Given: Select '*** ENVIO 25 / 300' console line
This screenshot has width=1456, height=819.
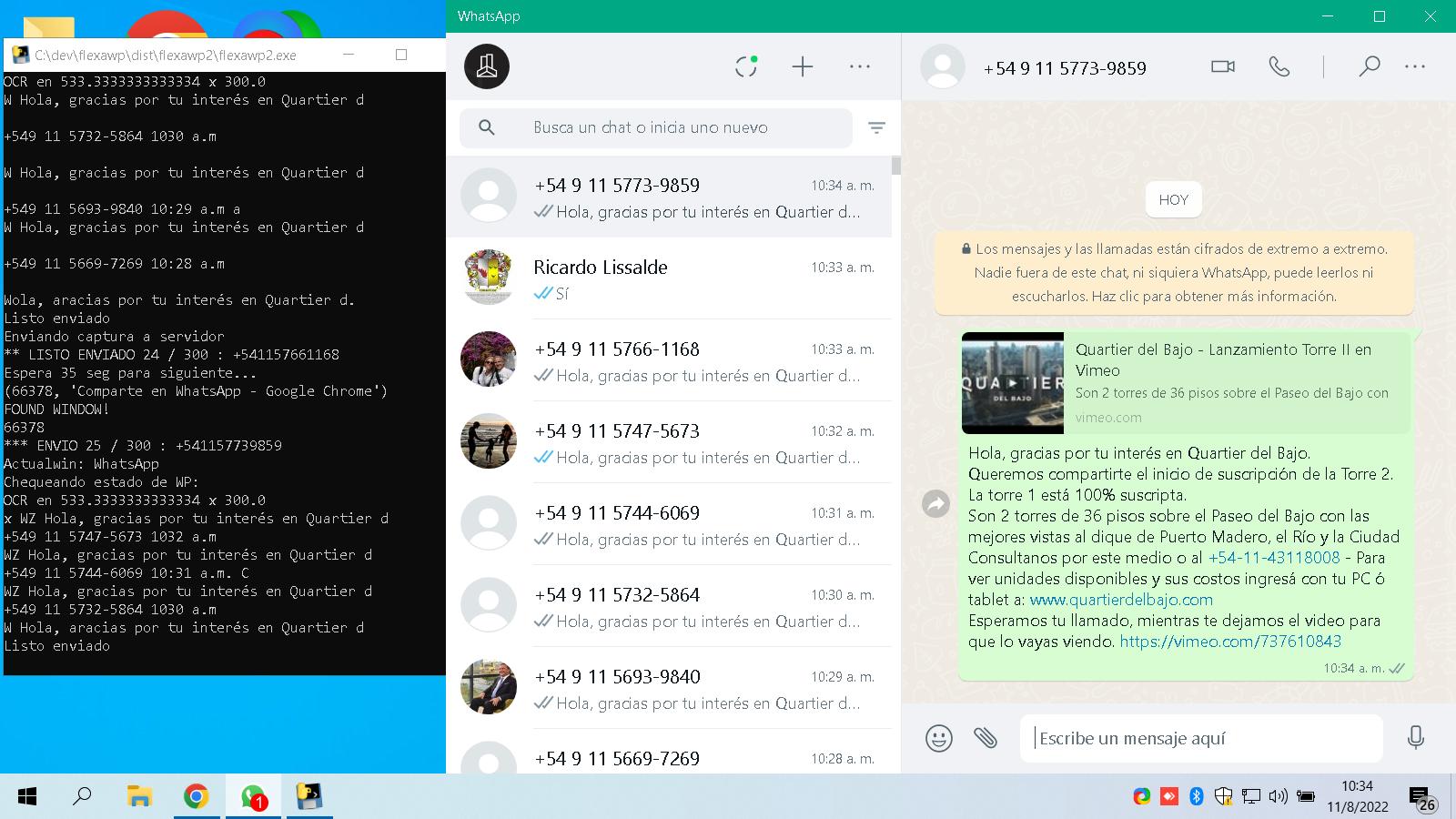Looking at the screenshot, I should 143,445.
